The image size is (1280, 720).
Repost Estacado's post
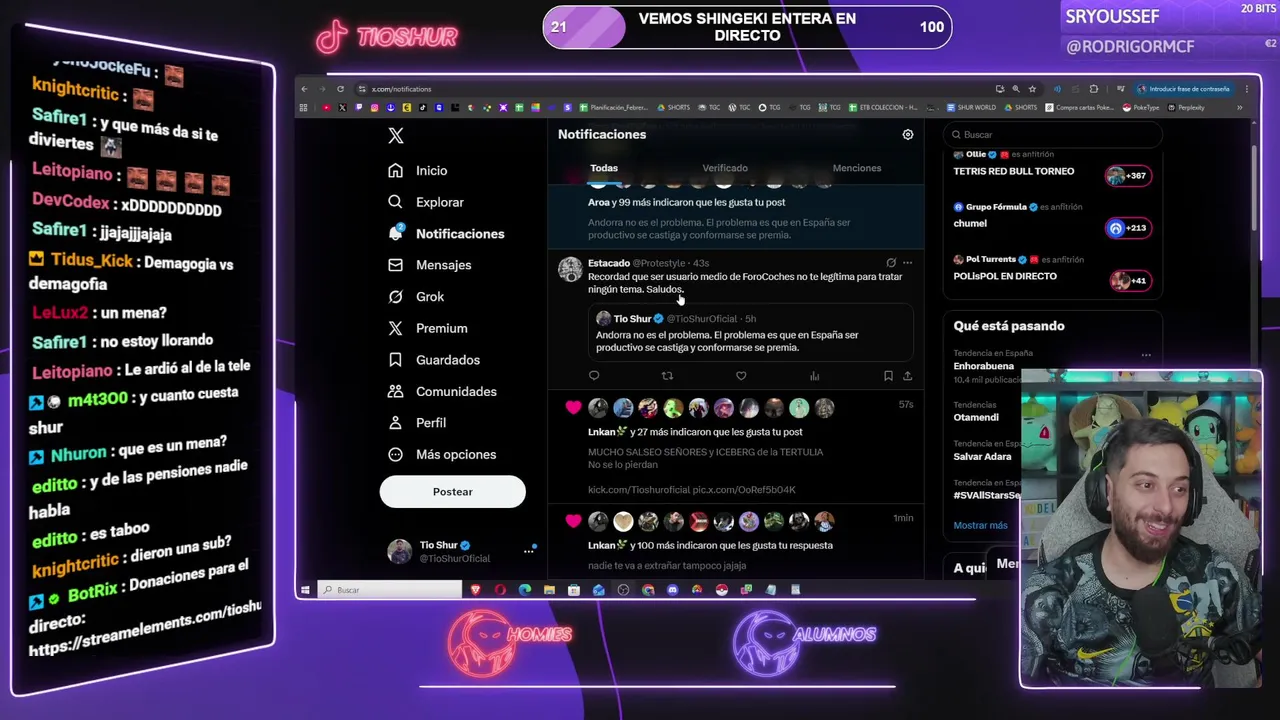point(667,376)
